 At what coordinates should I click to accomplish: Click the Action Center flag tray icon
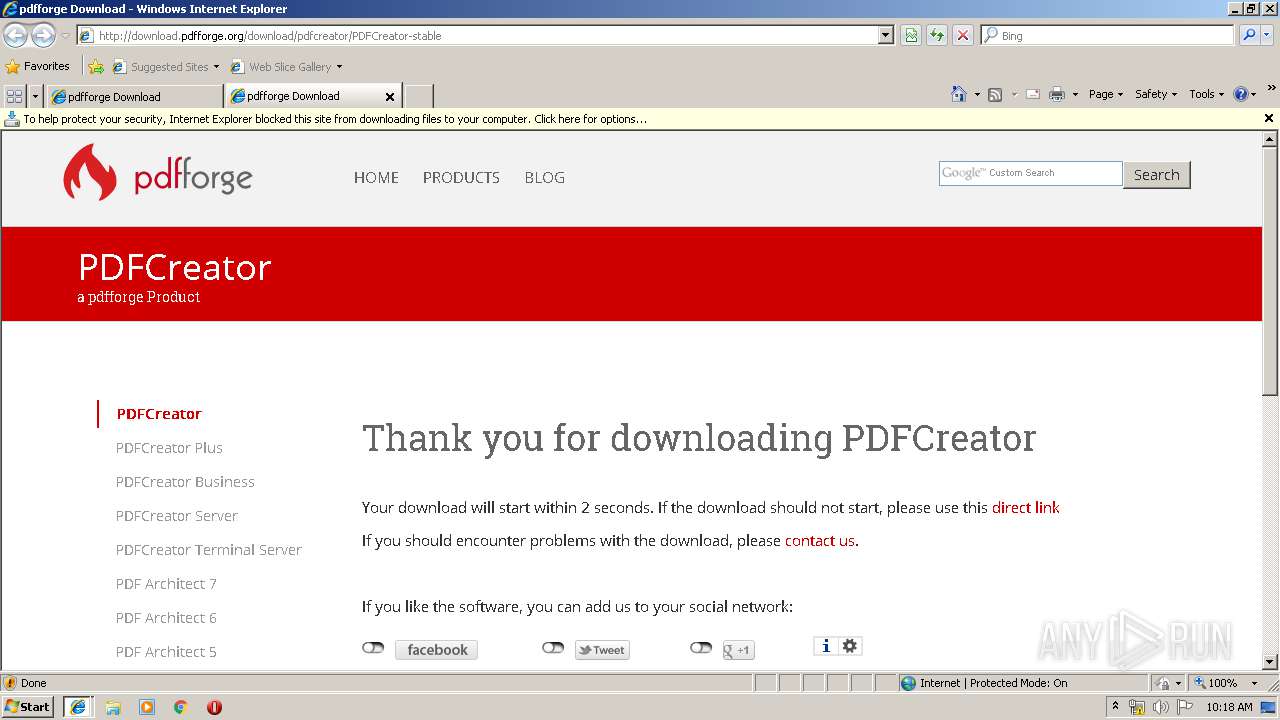pos(1185,707)
